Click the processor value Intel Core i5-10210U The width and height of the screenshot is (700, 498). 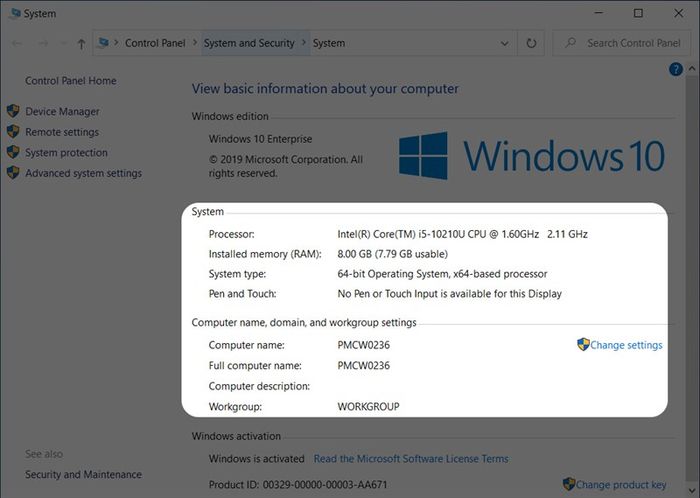(x=462, y=234)
